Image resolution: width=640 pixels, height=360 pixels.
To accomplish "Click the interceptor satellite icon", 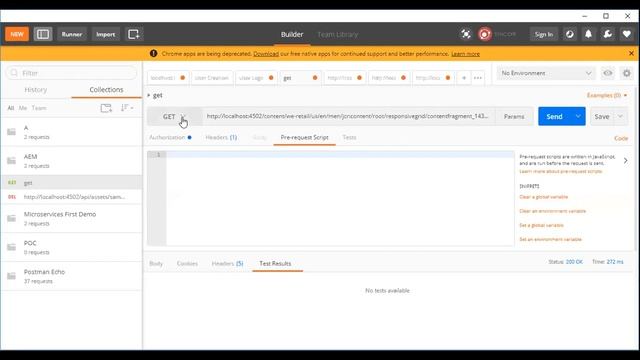I will [x=466, y=34].
